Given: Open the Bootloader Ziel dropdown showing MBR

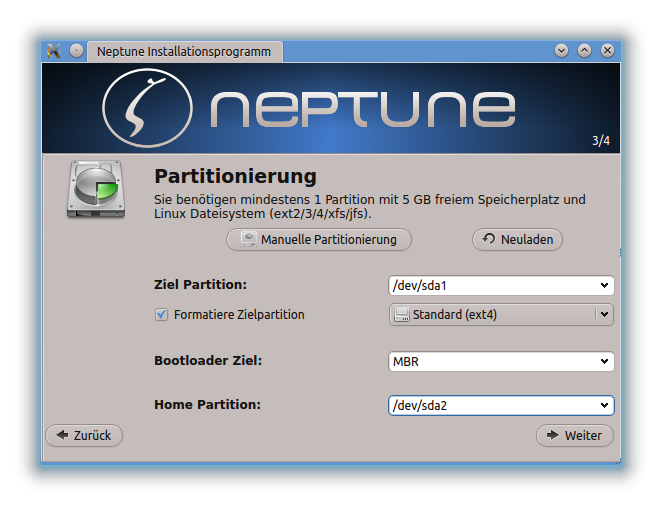Looking at the screenshot, I should (501, 361).
